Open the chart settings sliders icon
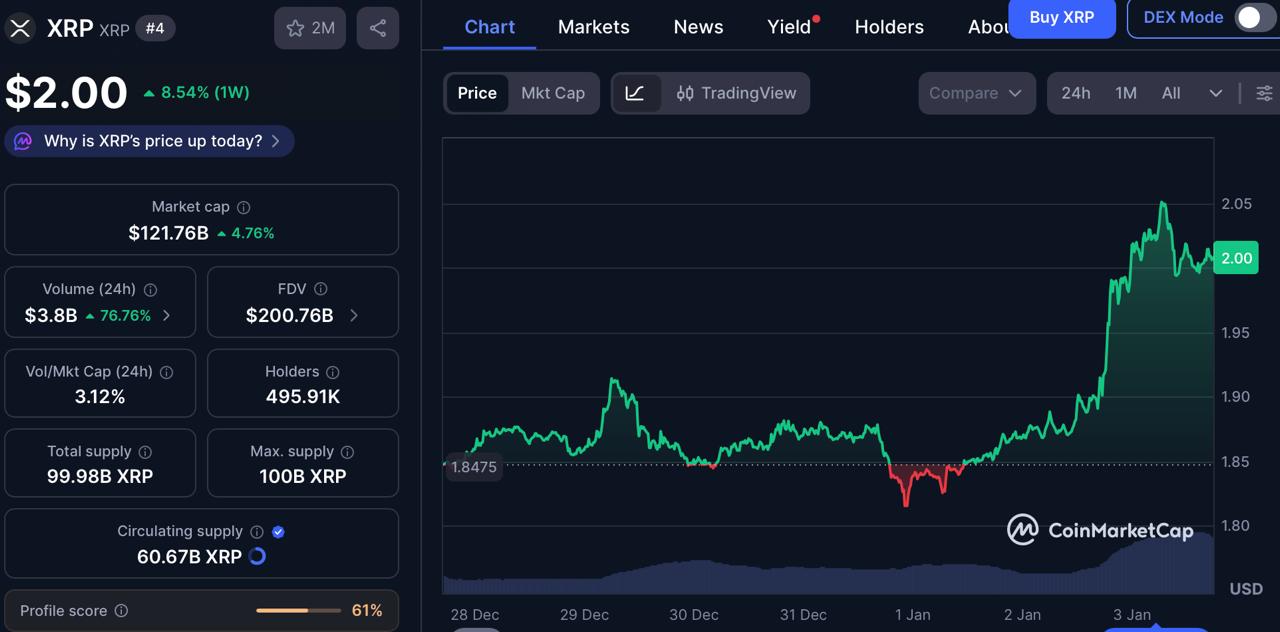This screenshot has width=1280, height=632. (x=1264, y=93)
